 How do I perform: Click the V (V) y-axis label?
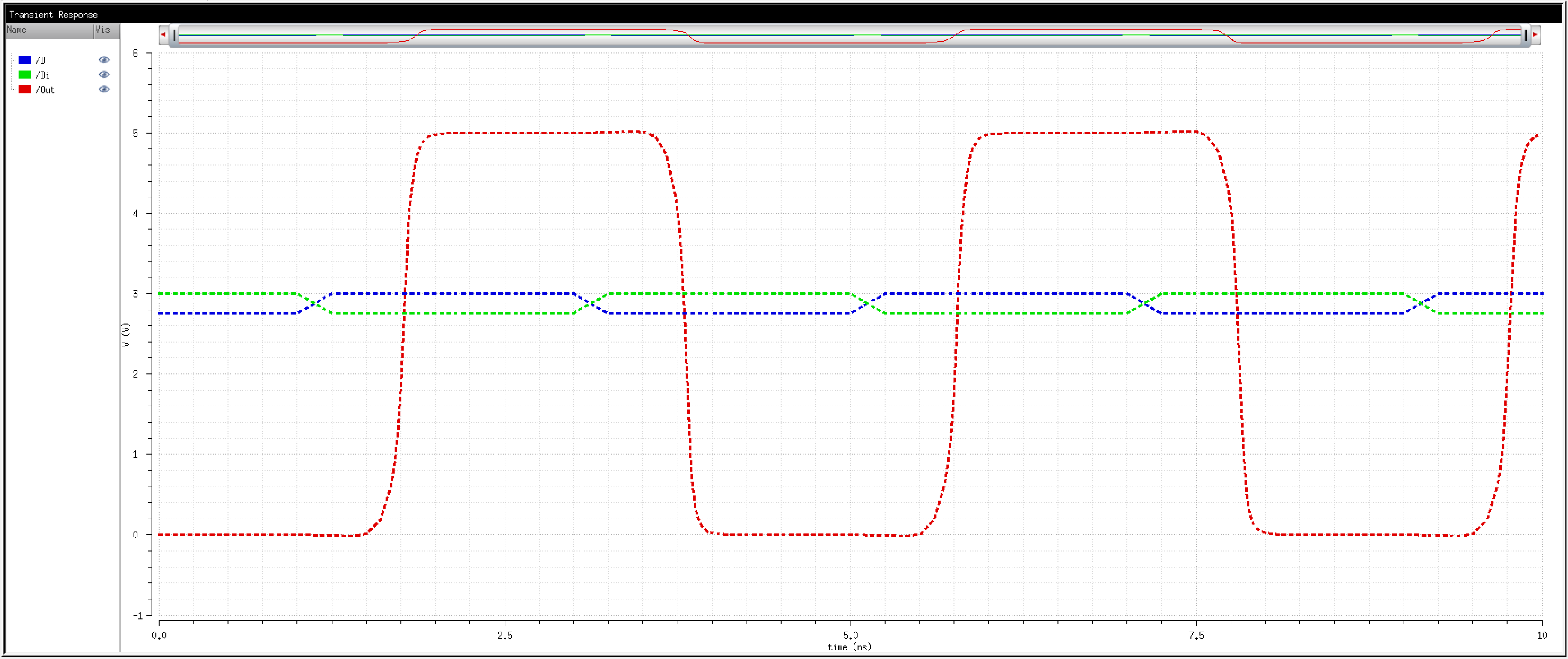coord(126,335)
